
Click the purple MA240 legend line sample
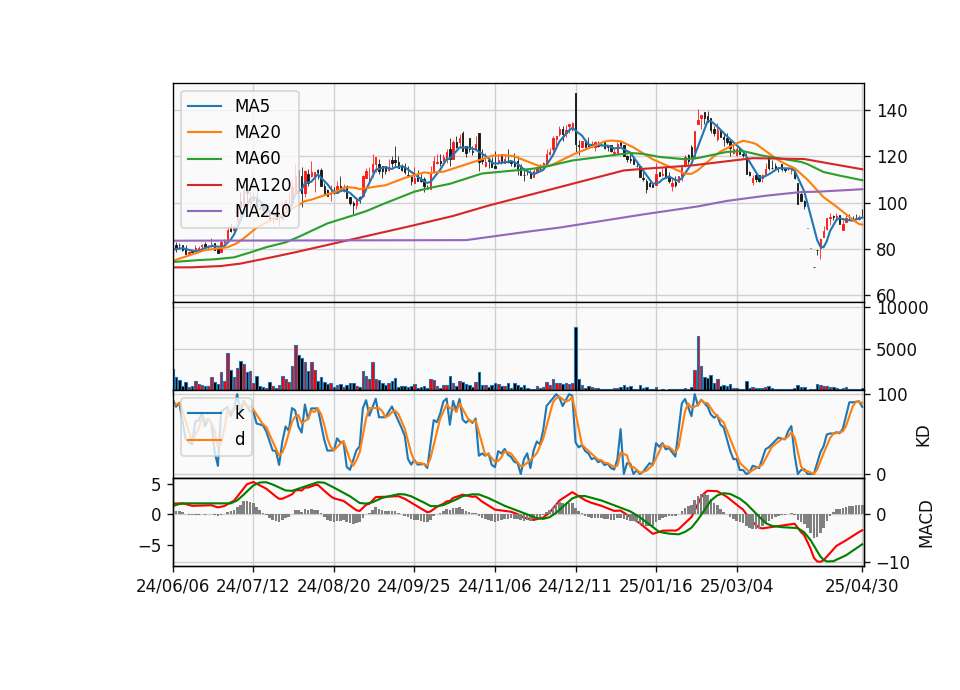pos(204,211)
